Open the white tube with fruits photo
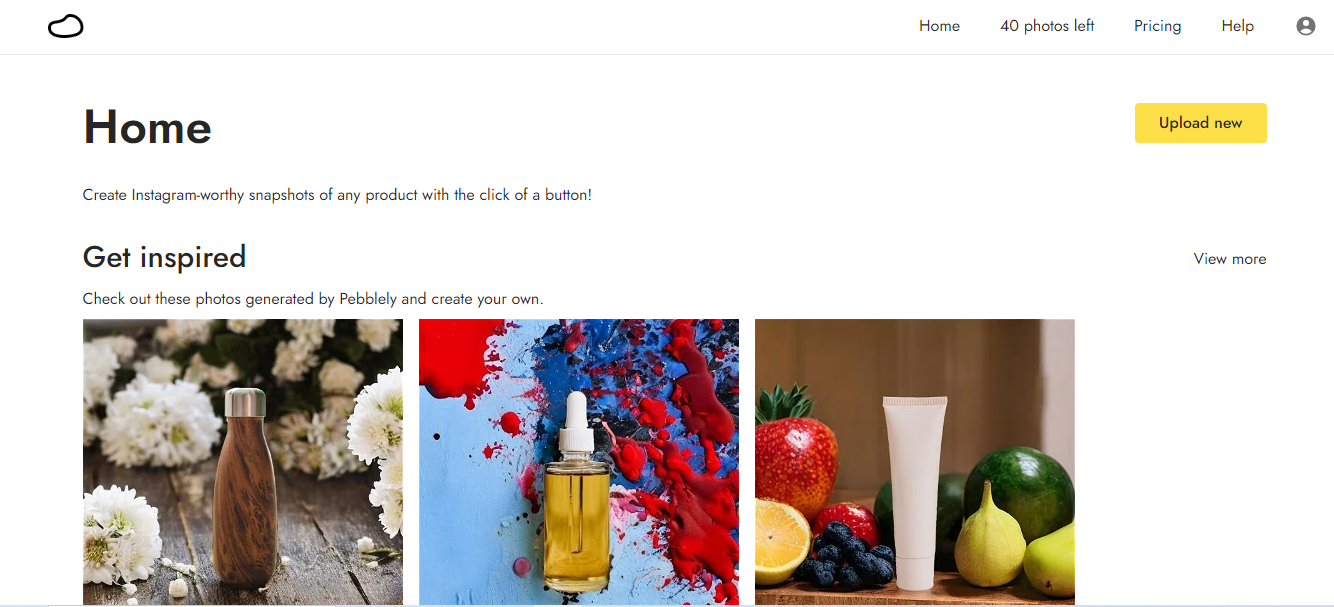1334x607 pixels. pos(915,462)
